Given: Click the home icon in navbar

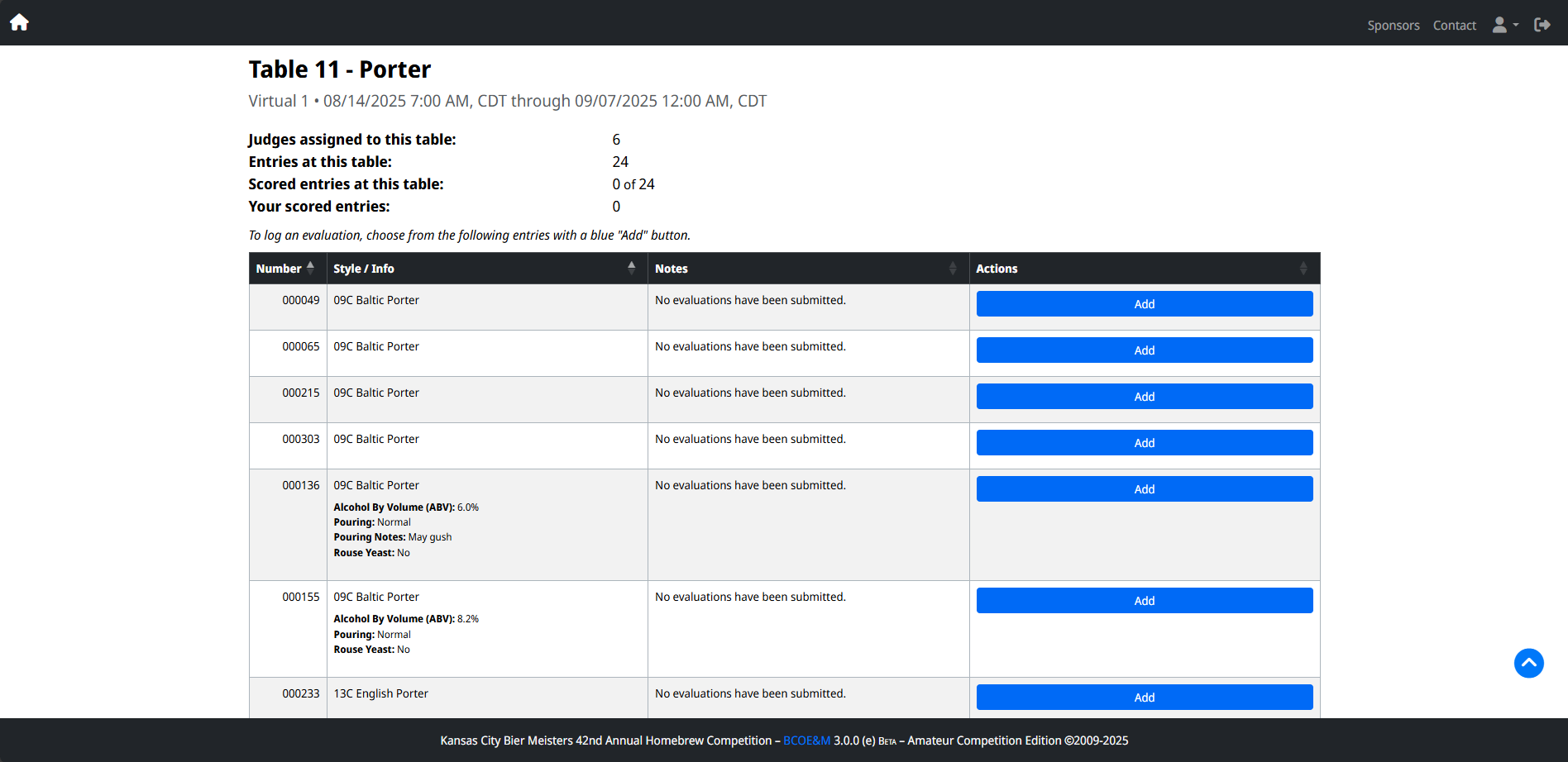Looking at the screenshot, I should (x=19, y=23).
